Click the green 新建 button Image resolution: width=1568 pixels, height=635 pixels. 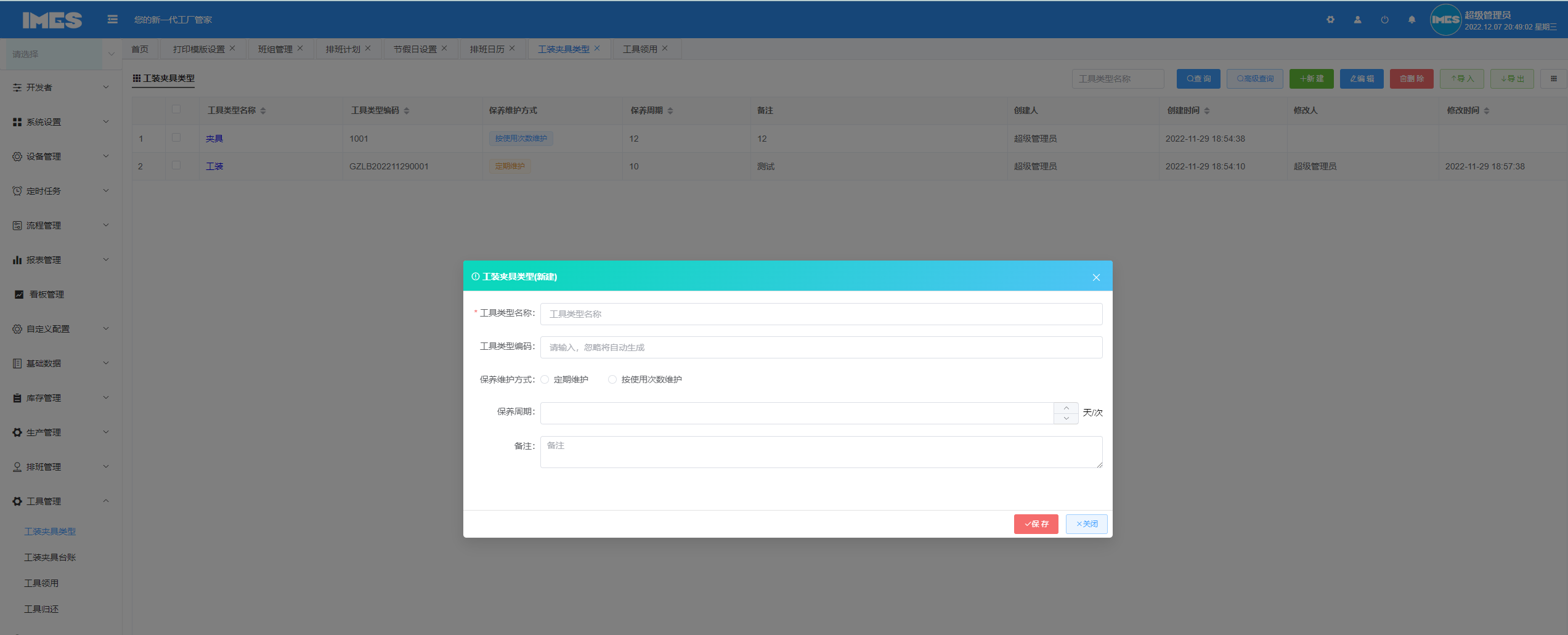click(1312, 79)
